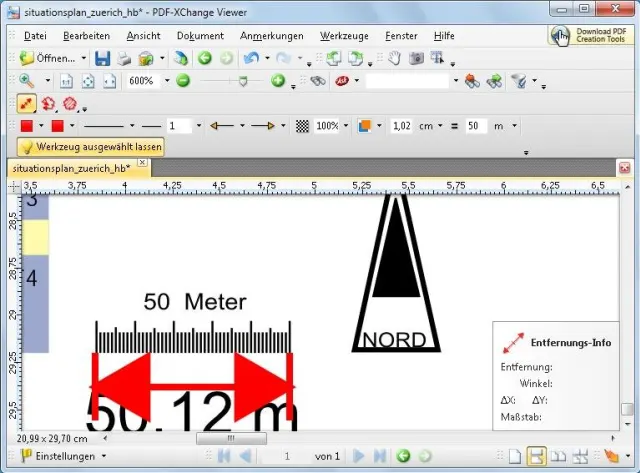Switch to continuous page layout

(x=536, y=456)
